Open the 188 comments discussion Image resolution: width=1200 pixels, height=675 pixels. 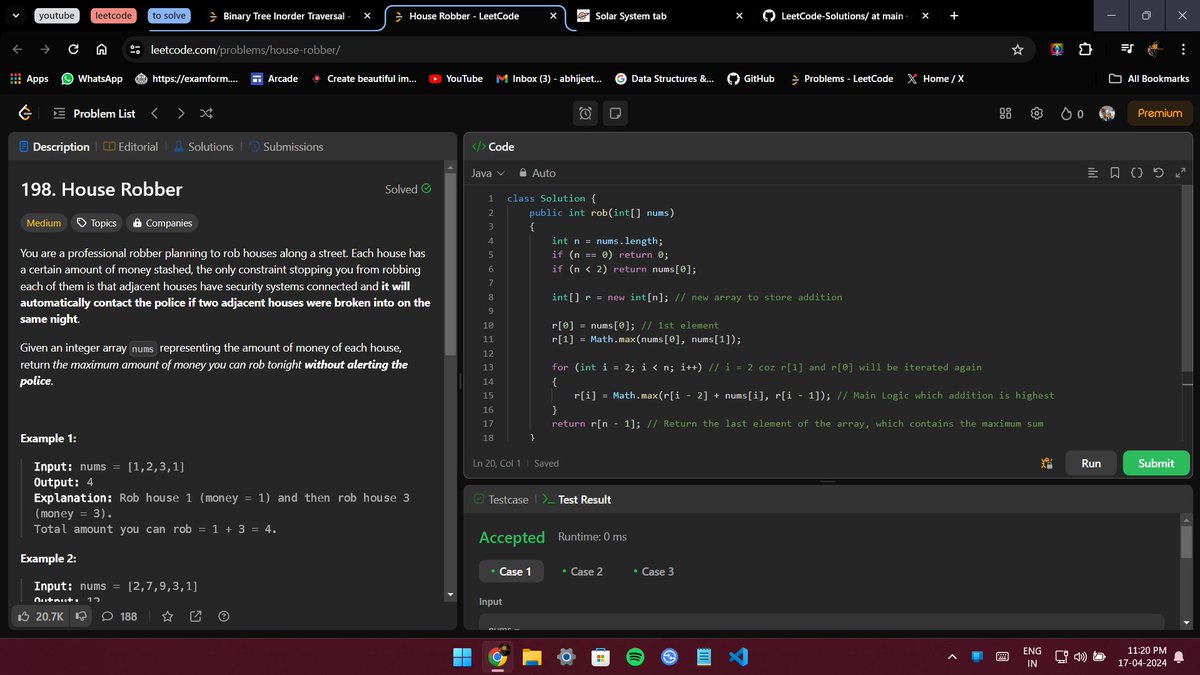click(x=119, y=617)
